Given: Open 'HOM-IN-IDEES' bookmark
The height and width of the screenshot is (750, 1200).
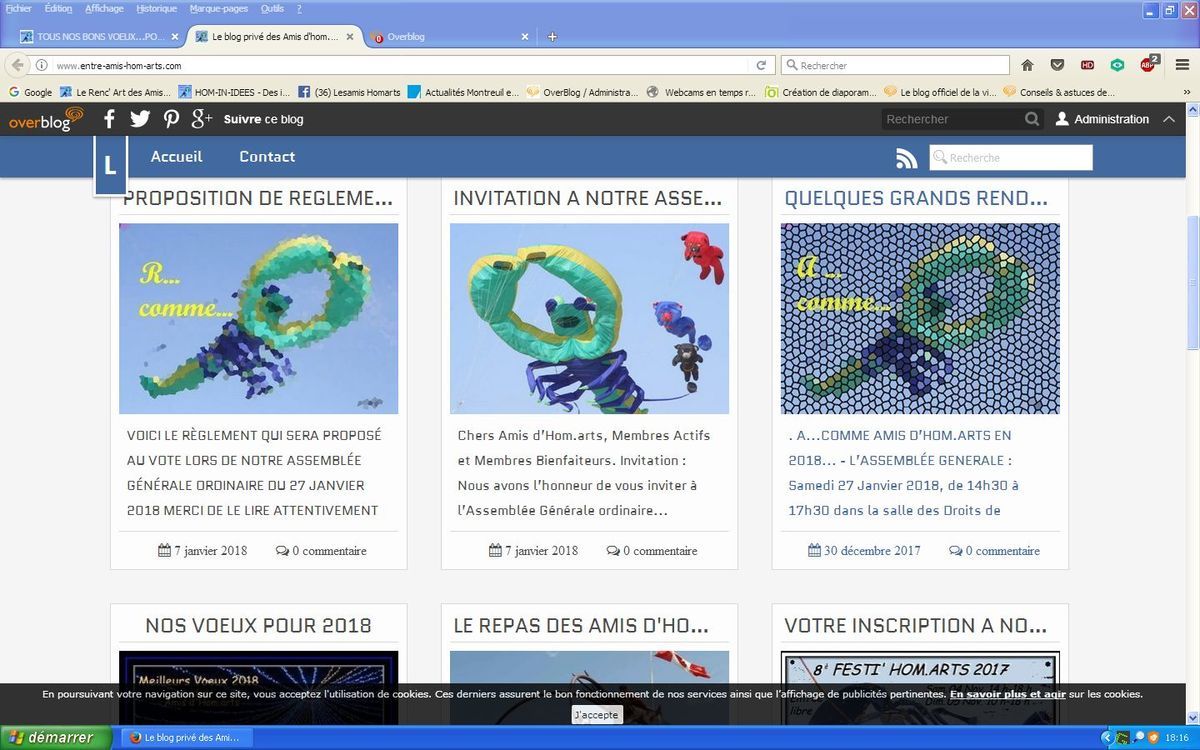Looking at the screenshot, I should (235, 92).
